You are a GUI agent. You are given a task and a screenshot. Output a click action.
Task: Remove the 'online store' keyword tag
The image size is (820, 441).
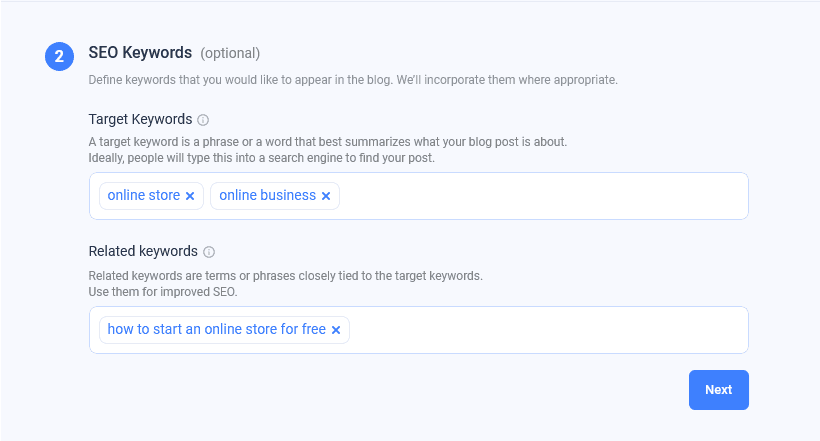click(190, 196)
